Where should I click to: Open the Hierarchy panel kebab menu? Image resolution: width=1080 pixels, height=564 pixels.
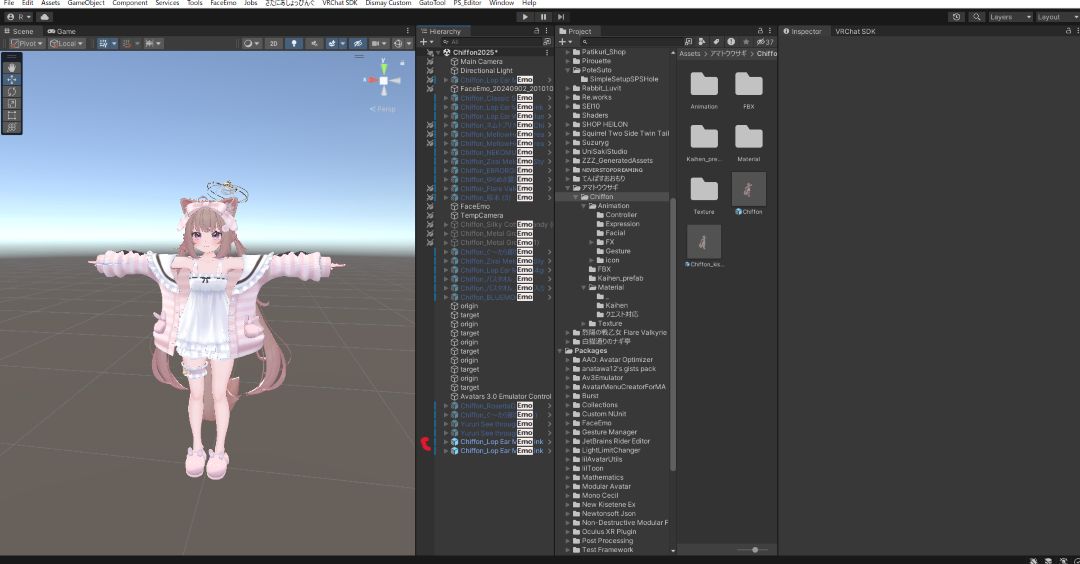[547, 31]
